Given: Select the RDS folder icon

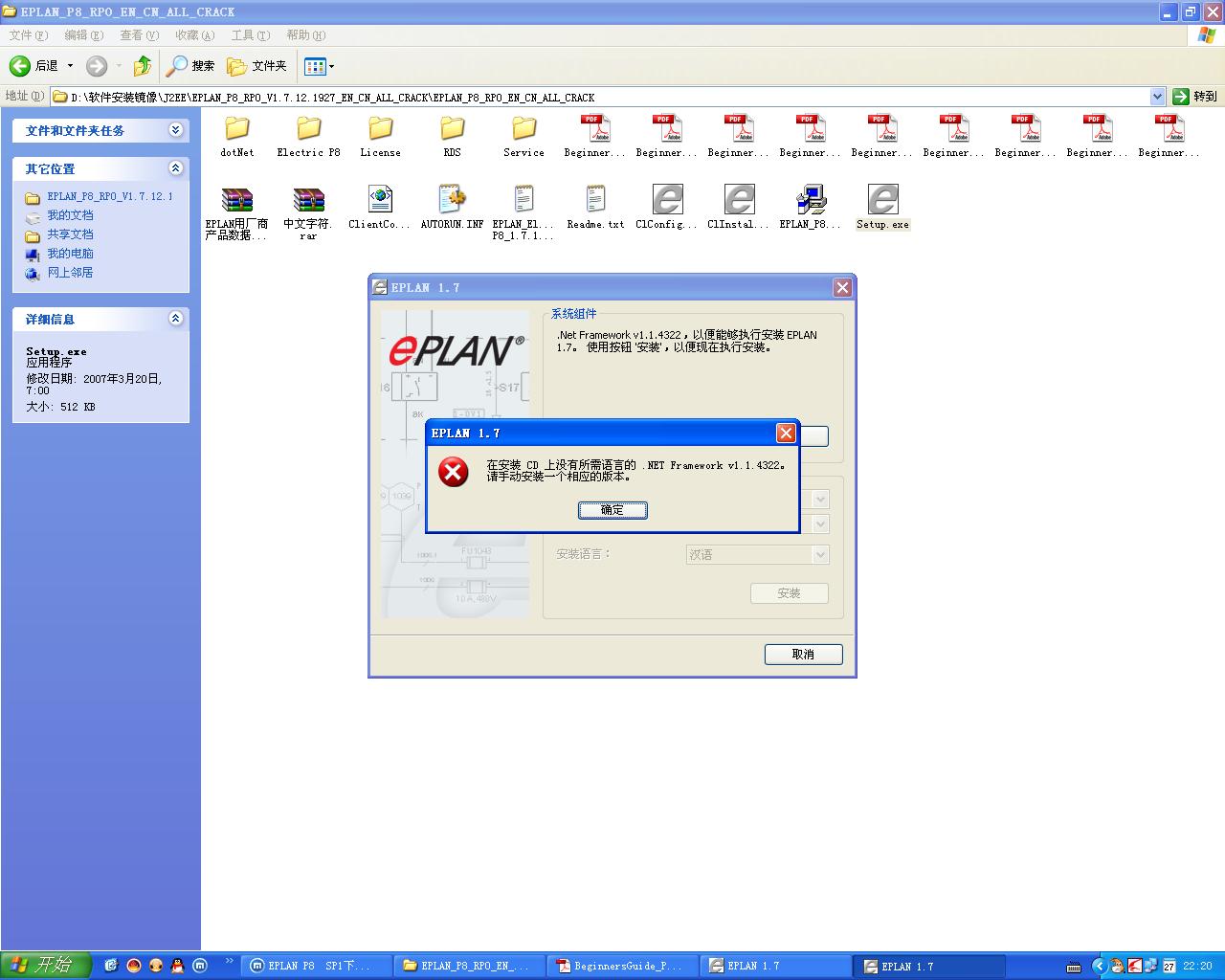Looking at the screenshot, I should (452, 128).
